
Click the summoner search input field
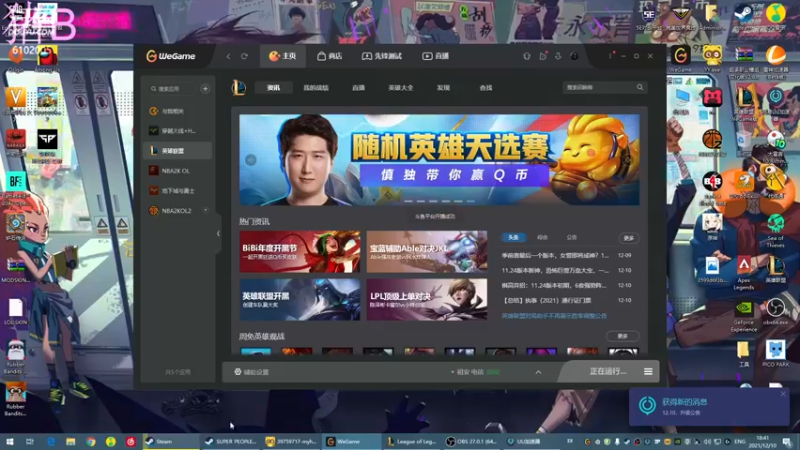tap(599, 87)
